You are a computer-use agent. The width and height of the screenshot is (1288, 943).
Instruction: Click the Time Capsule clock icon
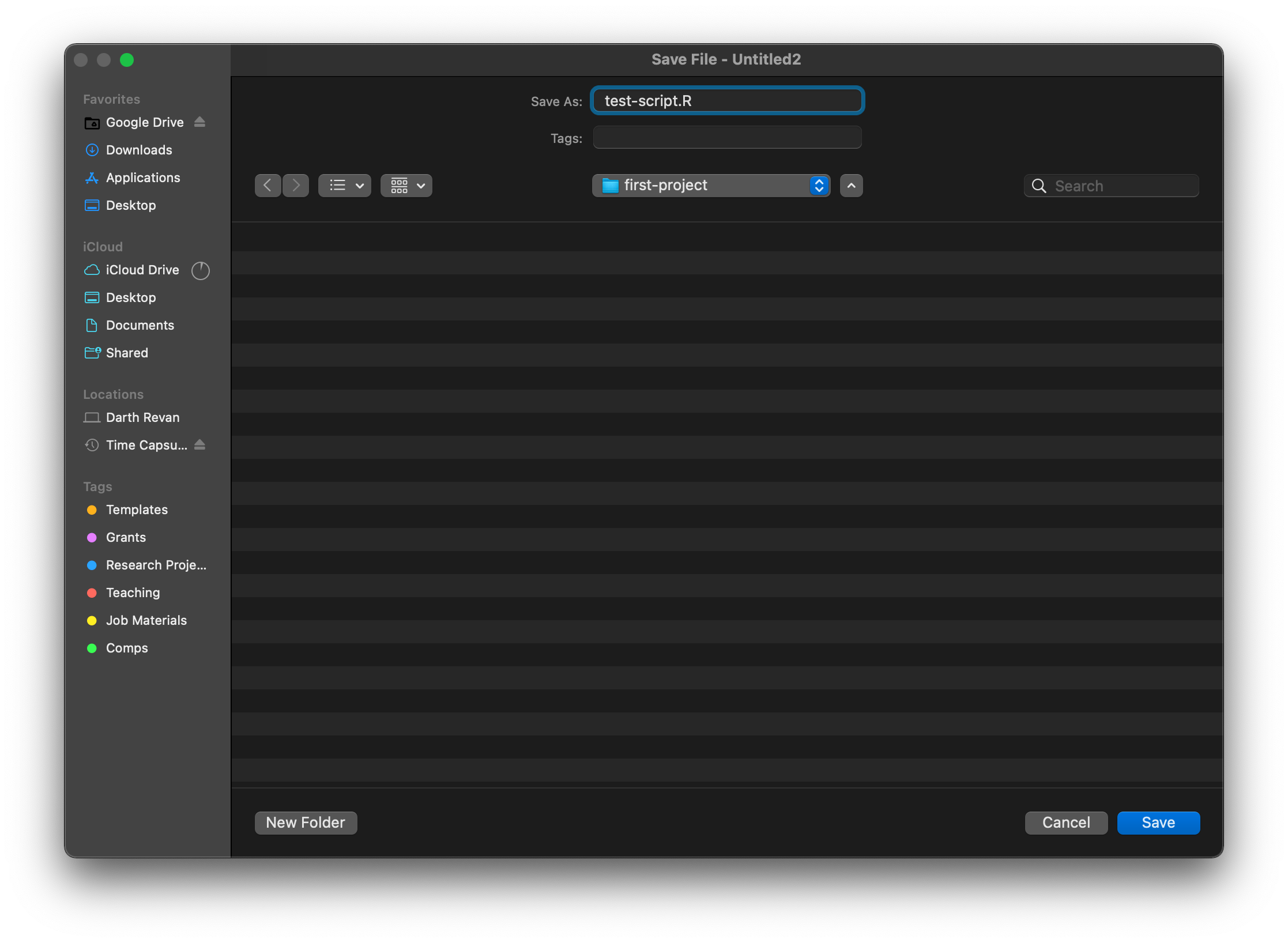coord(92,445)
